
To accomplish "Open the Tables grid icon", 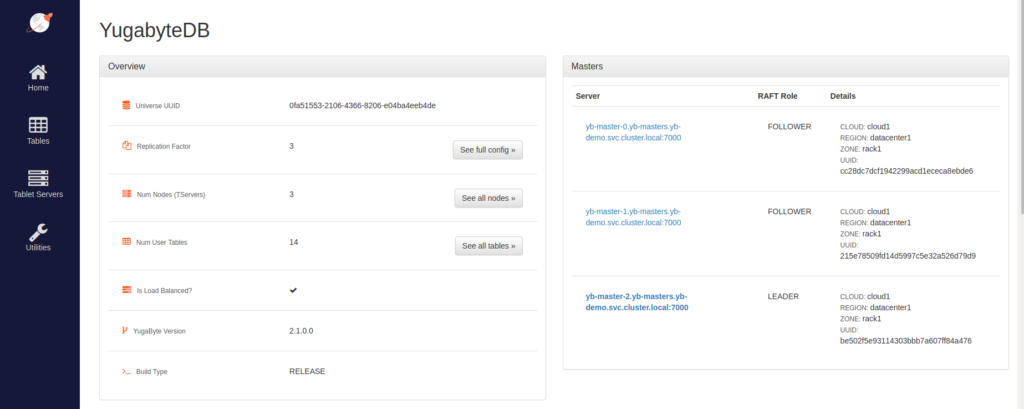I will click(x=38, y=125).
